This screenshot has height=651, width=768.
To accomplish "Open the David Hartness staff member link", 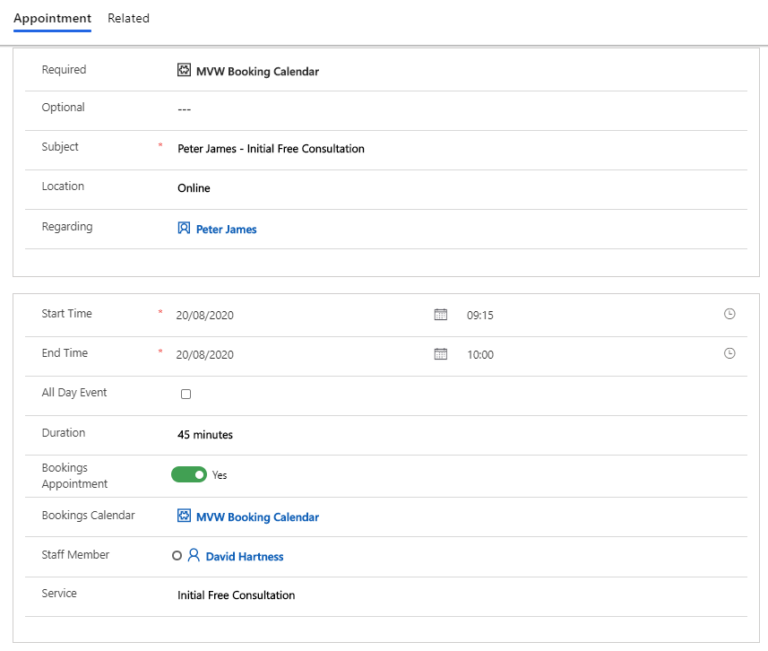I will 244,556.
